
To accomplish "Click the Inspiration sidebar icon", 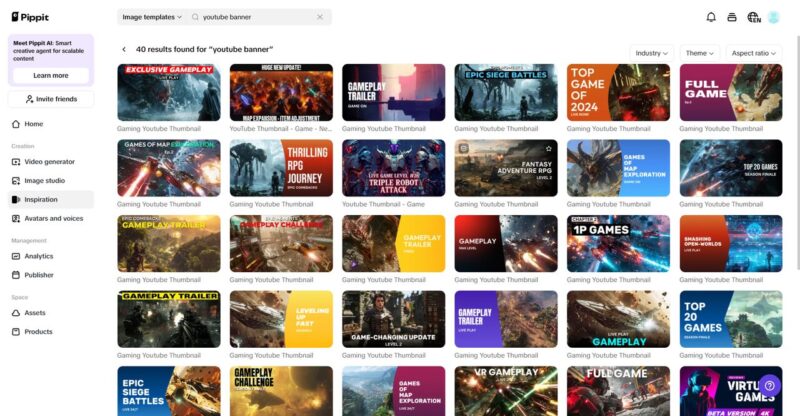I will [x=16, y=200].
